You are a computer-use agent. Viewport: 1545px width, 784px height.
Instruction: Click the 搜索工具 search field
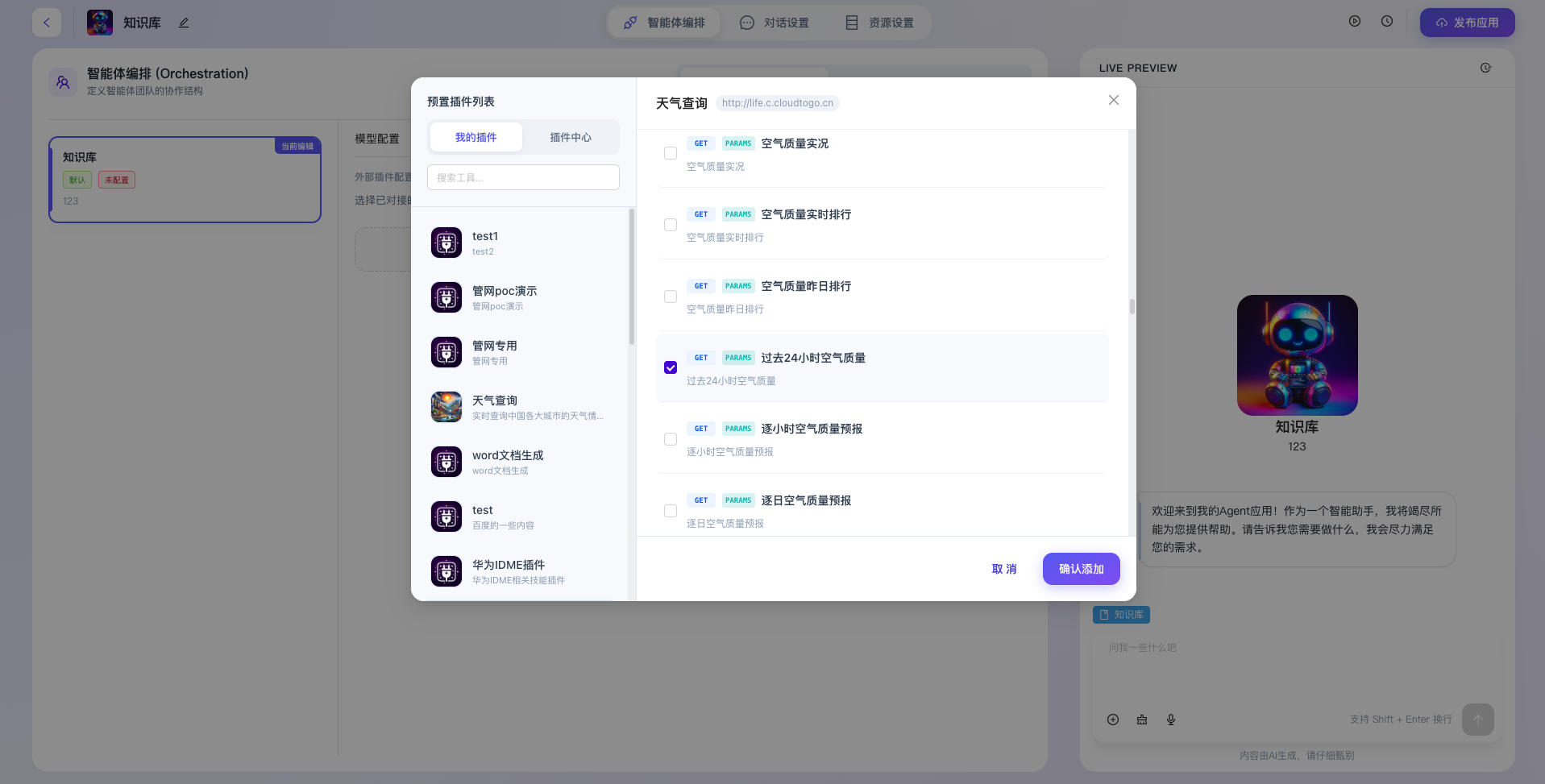pos(523,177)
